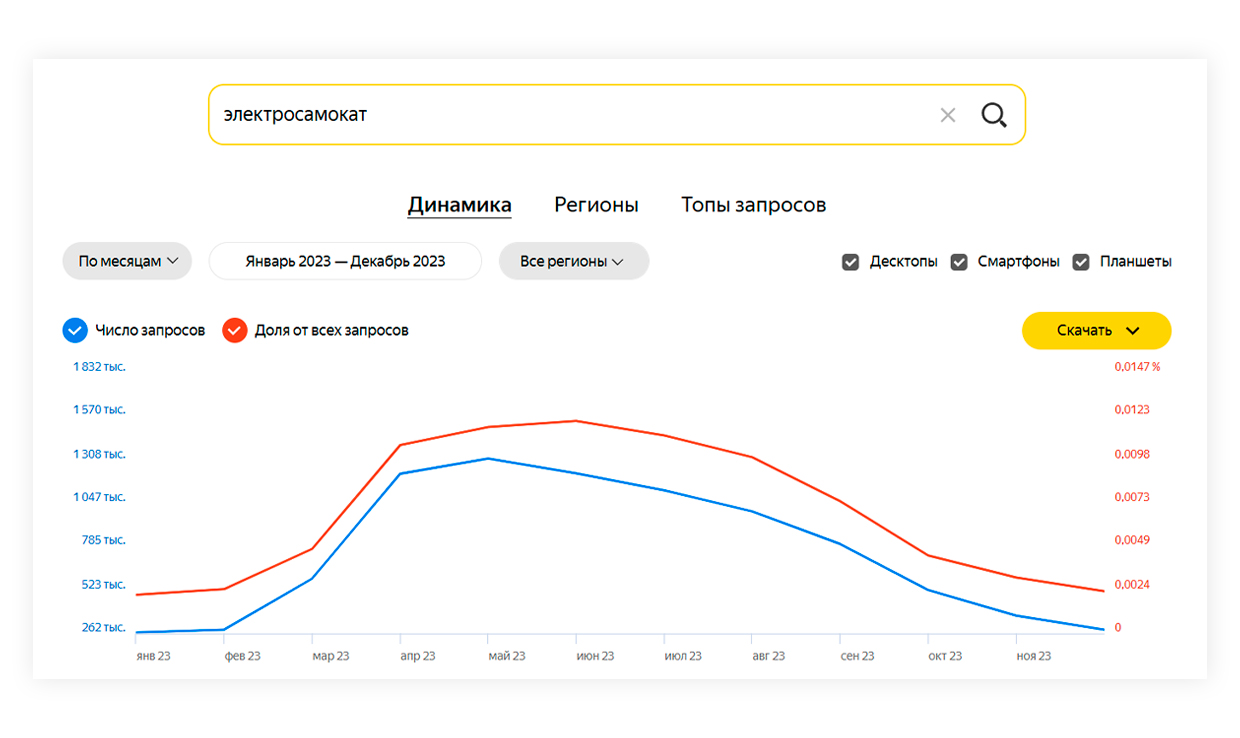The height and width of the screenshot is (738, 1240).
Task: Open the Регионы tab
Action: coord(597,205)
